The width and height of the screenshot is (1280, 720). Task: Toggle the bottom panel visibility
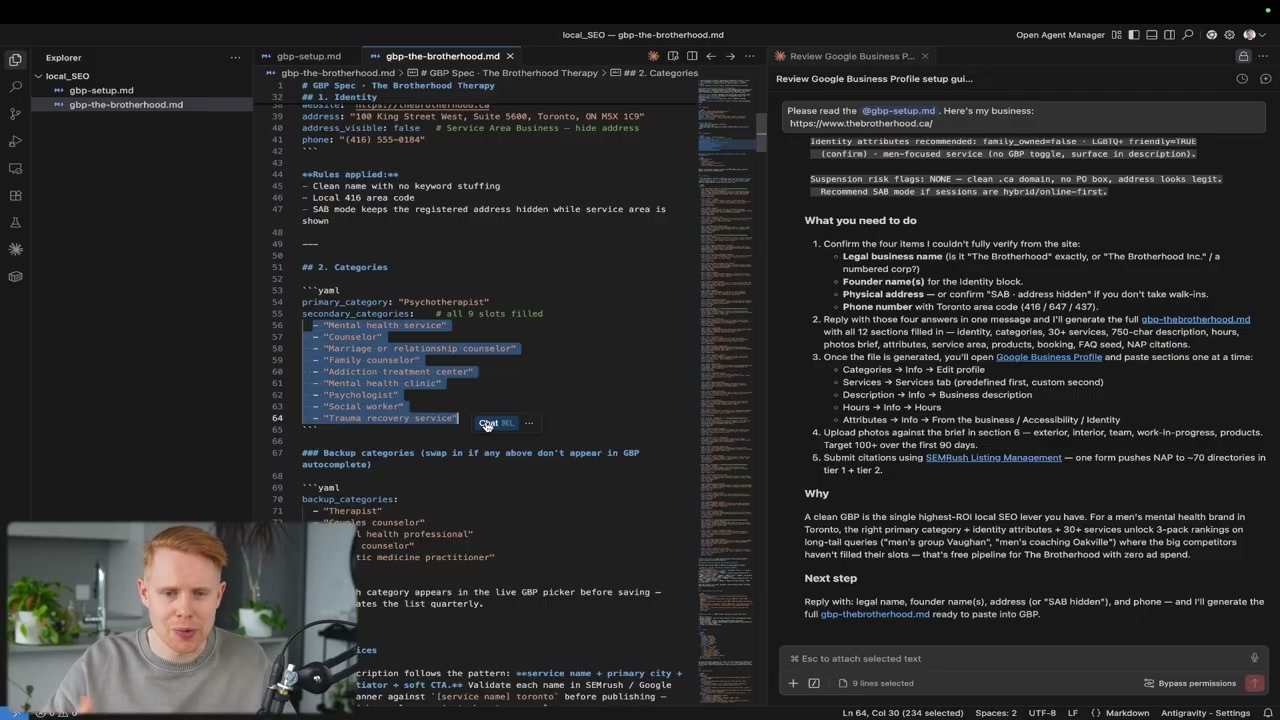[x=1152, y=35]
